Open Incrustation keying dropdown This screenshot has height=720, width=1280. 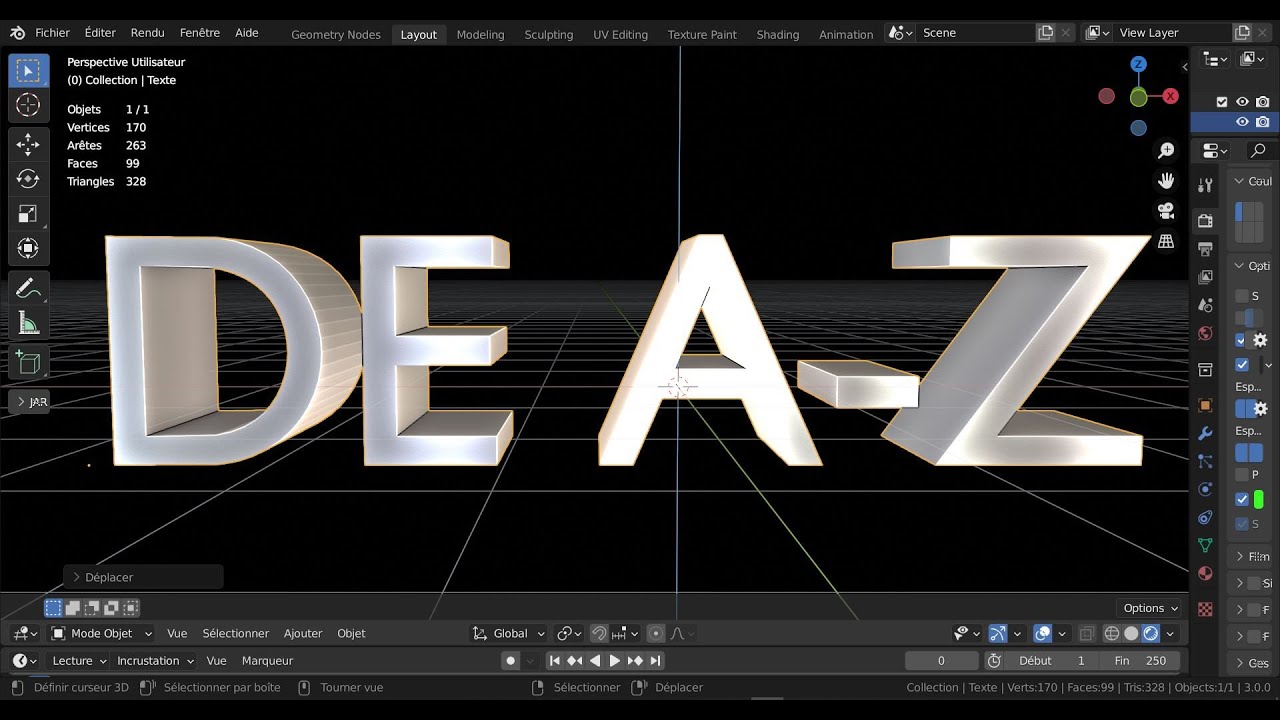pos(155,660)
